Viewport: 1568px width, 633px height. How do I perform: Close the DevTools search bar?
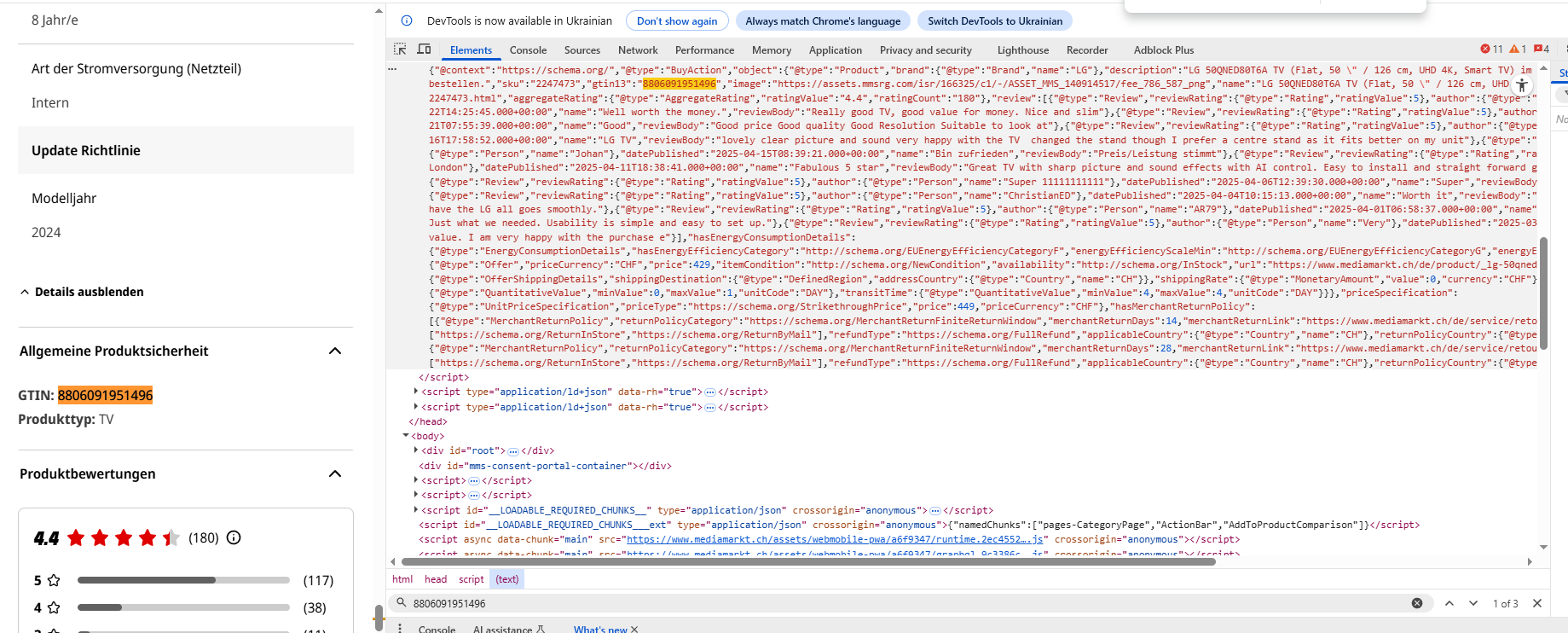1537,603
